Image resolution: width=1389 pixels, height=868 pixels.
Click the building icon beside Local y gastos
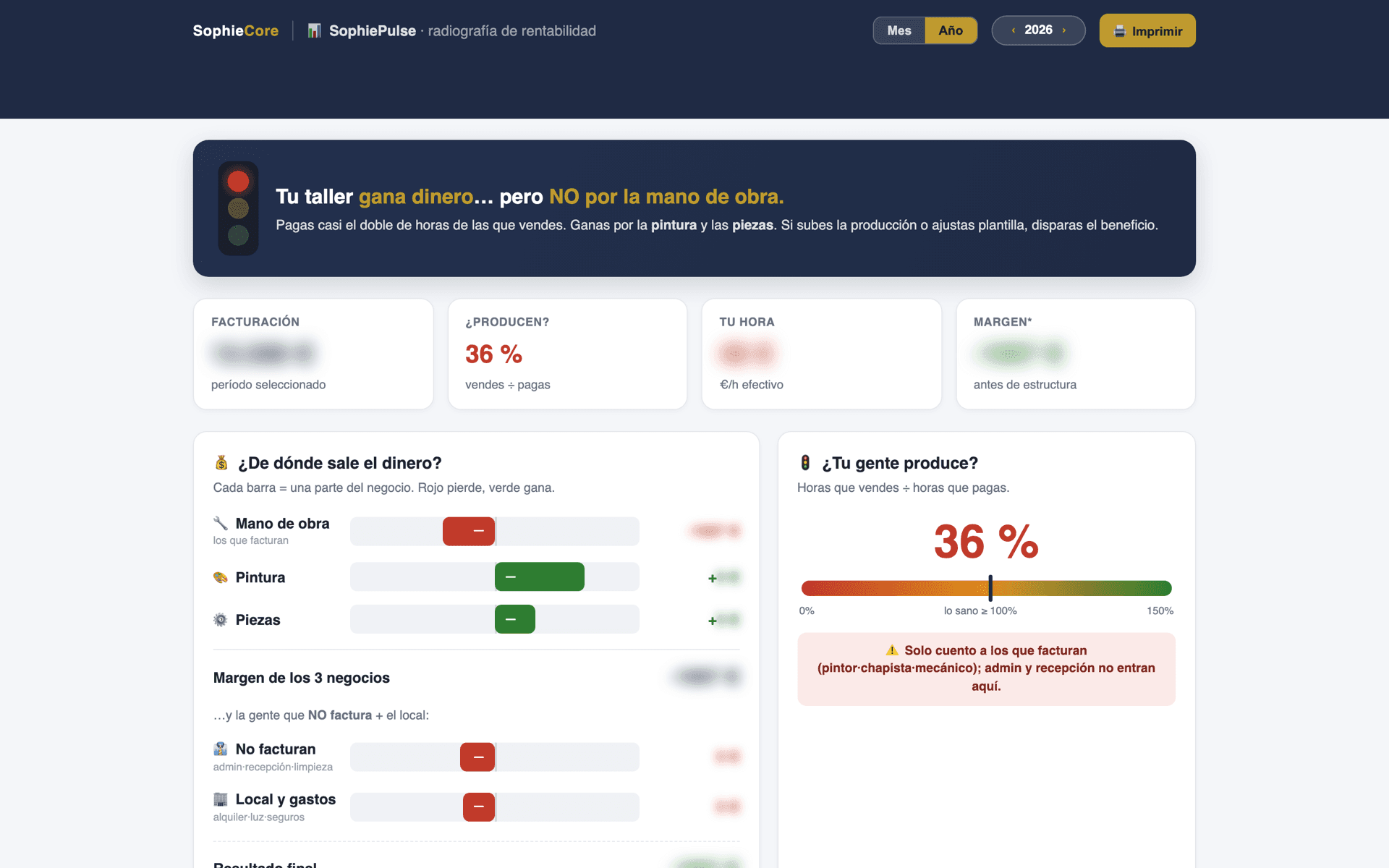click(x=221, y=799)
